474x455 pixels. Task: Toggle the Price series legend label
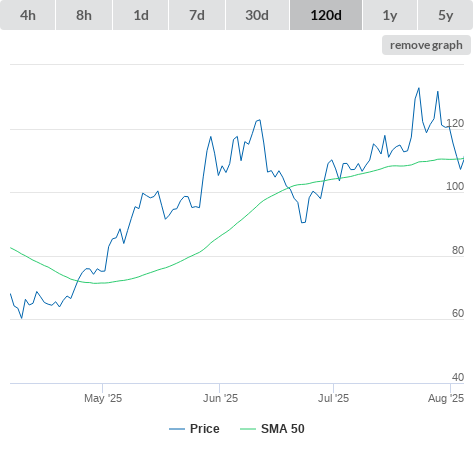204,429
